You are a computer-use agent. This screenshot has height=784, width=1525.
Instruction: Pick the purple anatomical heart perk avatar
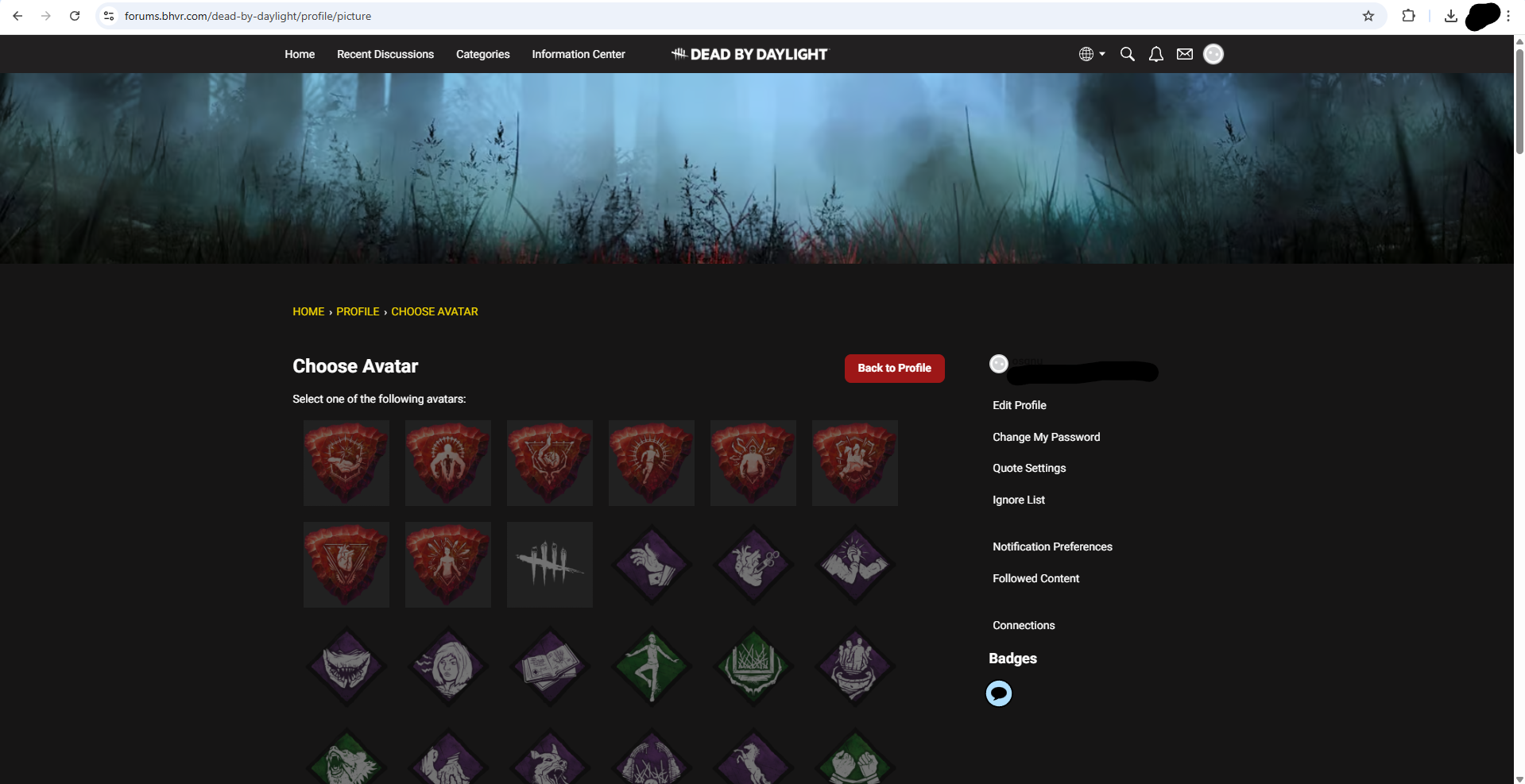tap(753, 565)
